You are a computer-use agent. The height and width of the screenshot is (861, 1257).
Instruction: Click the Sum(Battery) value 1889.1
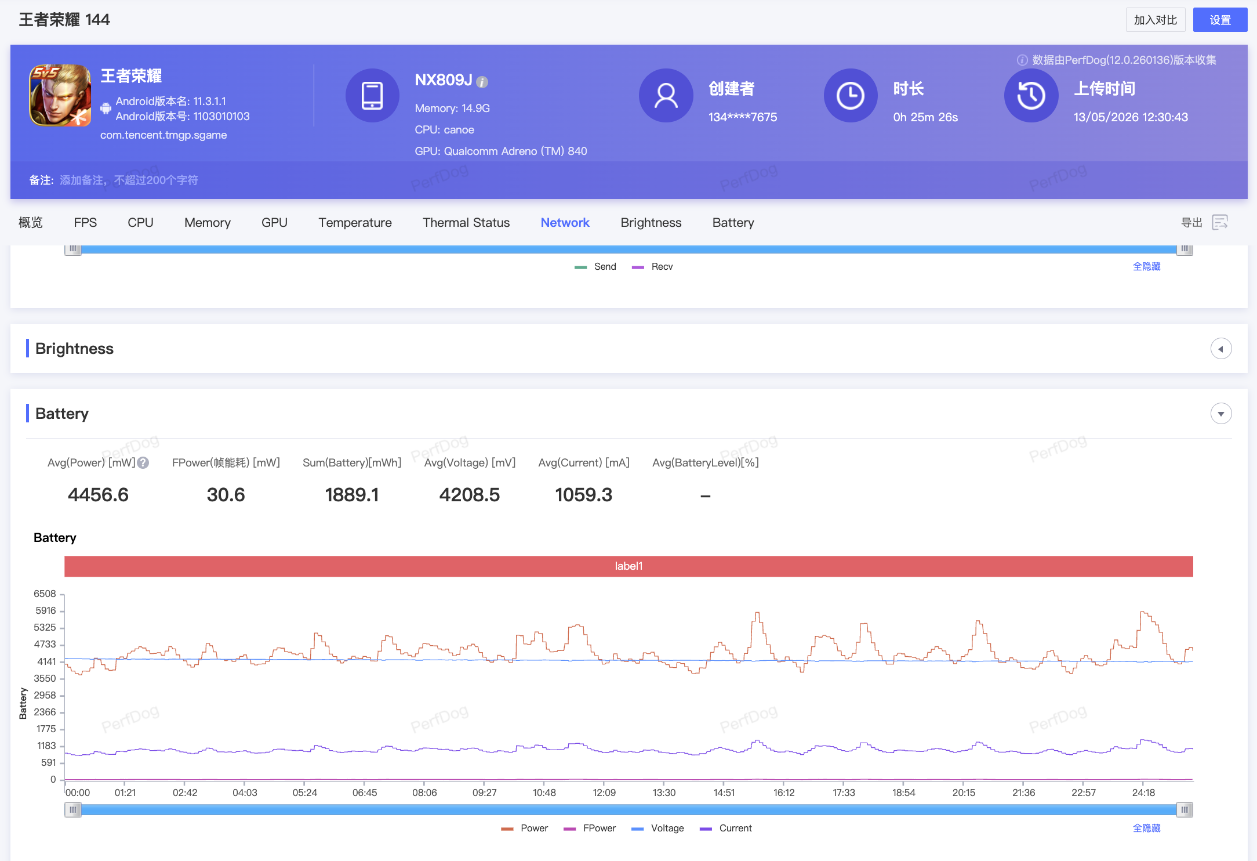(x=352, y=494)
